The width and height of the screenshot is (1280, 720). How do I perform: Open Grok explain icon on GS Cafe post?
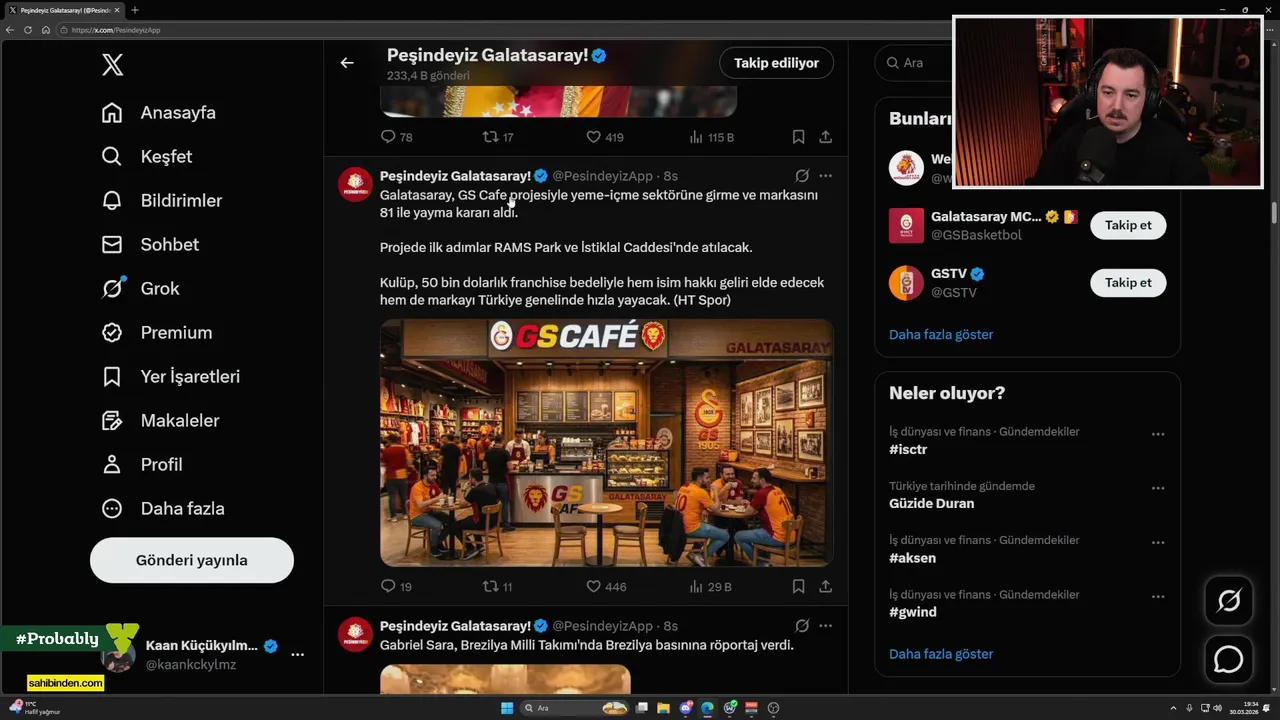click(x=802, y=176)
